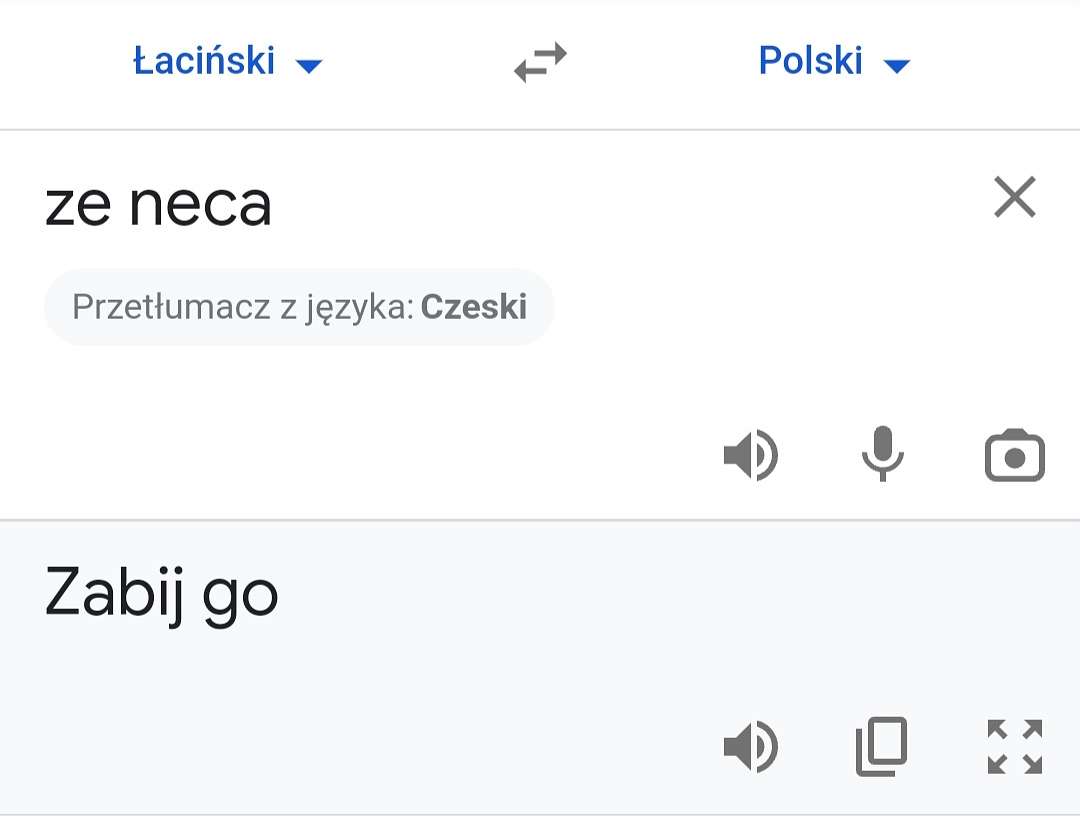Focus the source text 'ze neca'
1080x819 pixels.
[x=158, y=205]
